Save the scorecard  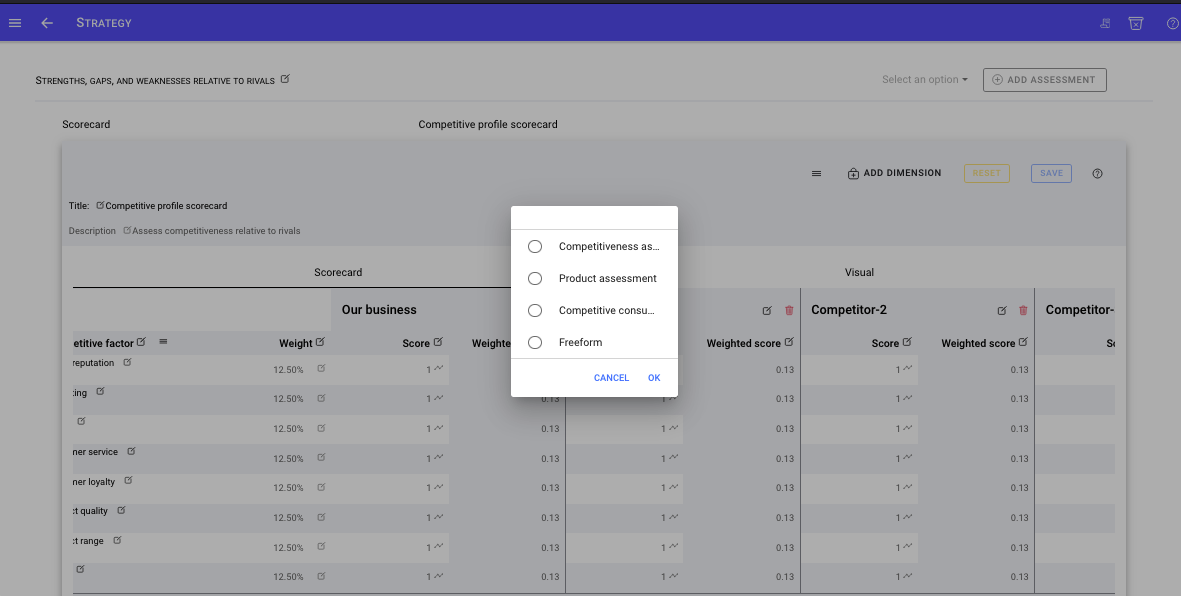(x=1051, y=173)
